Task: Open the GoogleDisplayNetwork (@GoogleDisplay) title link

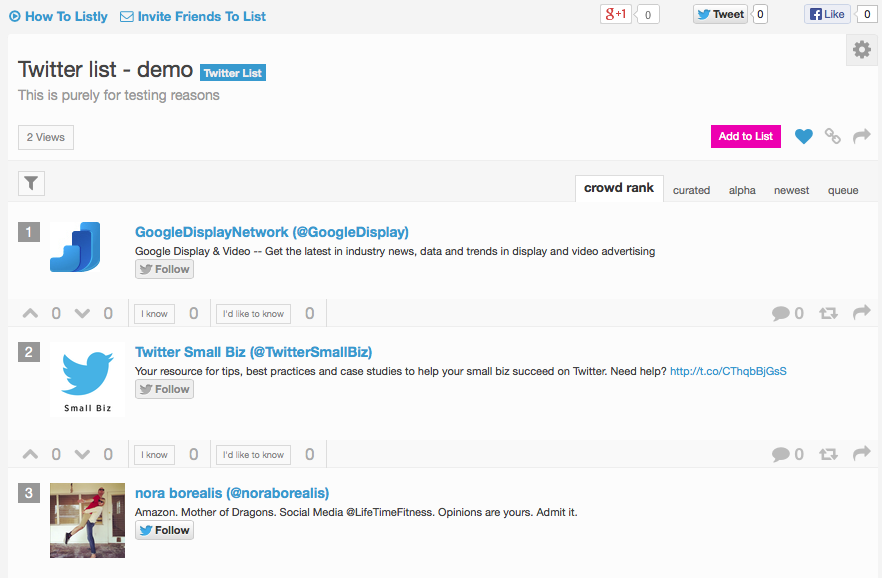Action: pos(272,232)
